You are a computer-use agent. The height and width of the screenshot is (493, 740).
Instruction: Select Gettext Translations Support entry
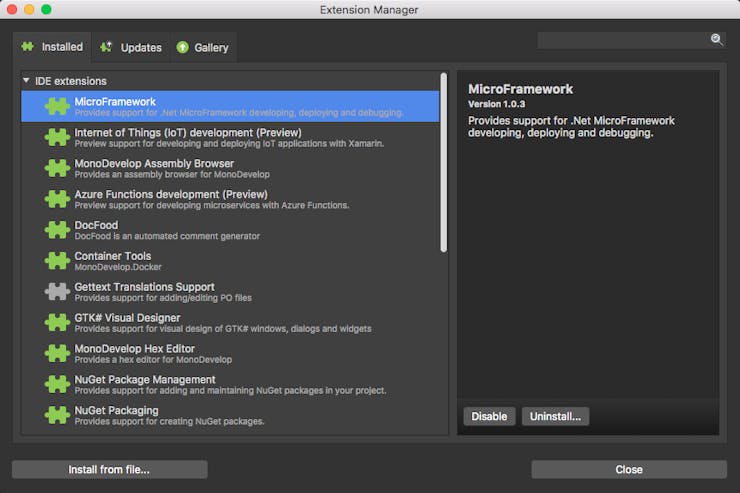(x=230, y=292)
